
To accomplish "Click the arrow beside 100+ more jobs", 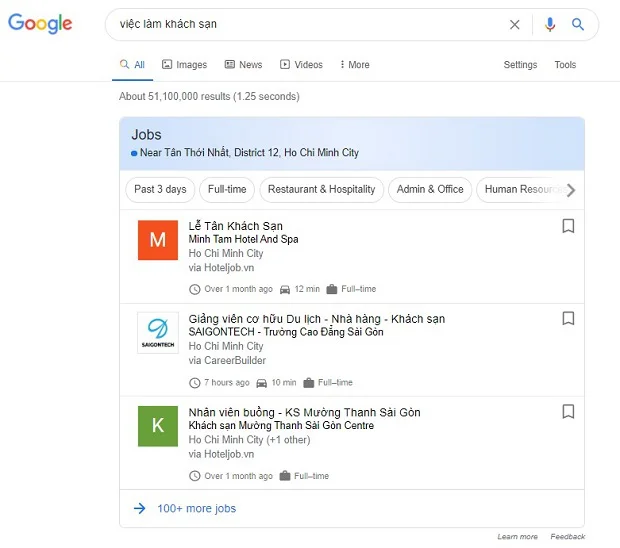I will click(x=140, y=508).
